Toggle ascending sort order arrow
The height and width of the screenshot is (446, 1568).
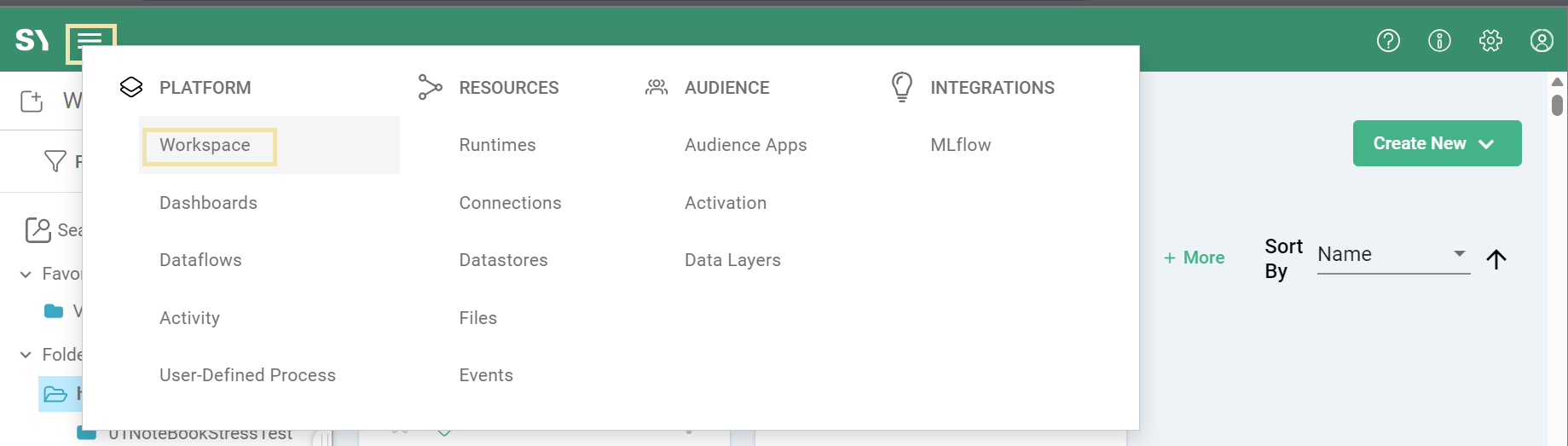click(1496, 259)
